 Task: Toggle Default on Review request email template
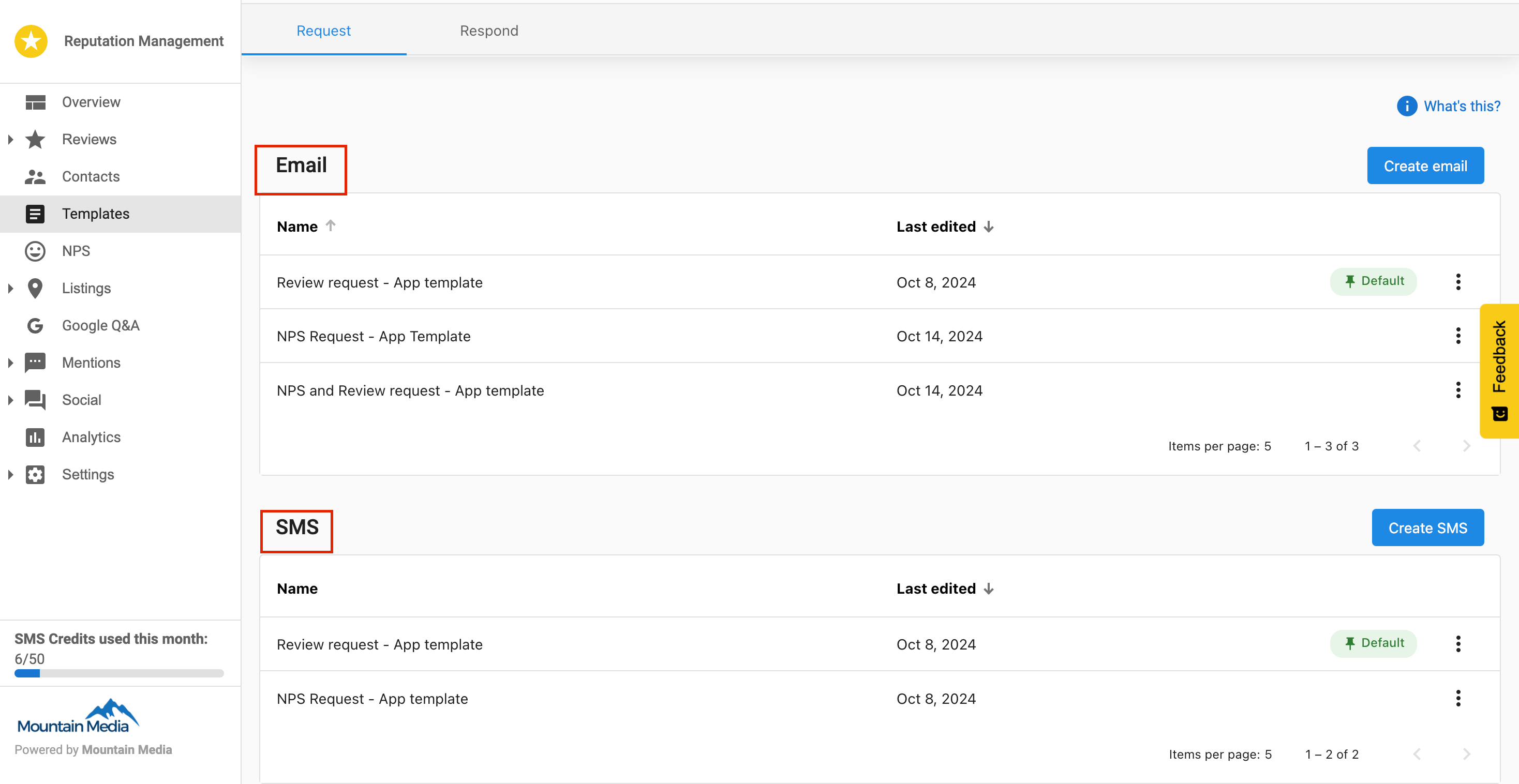(x=1373, y=281)
